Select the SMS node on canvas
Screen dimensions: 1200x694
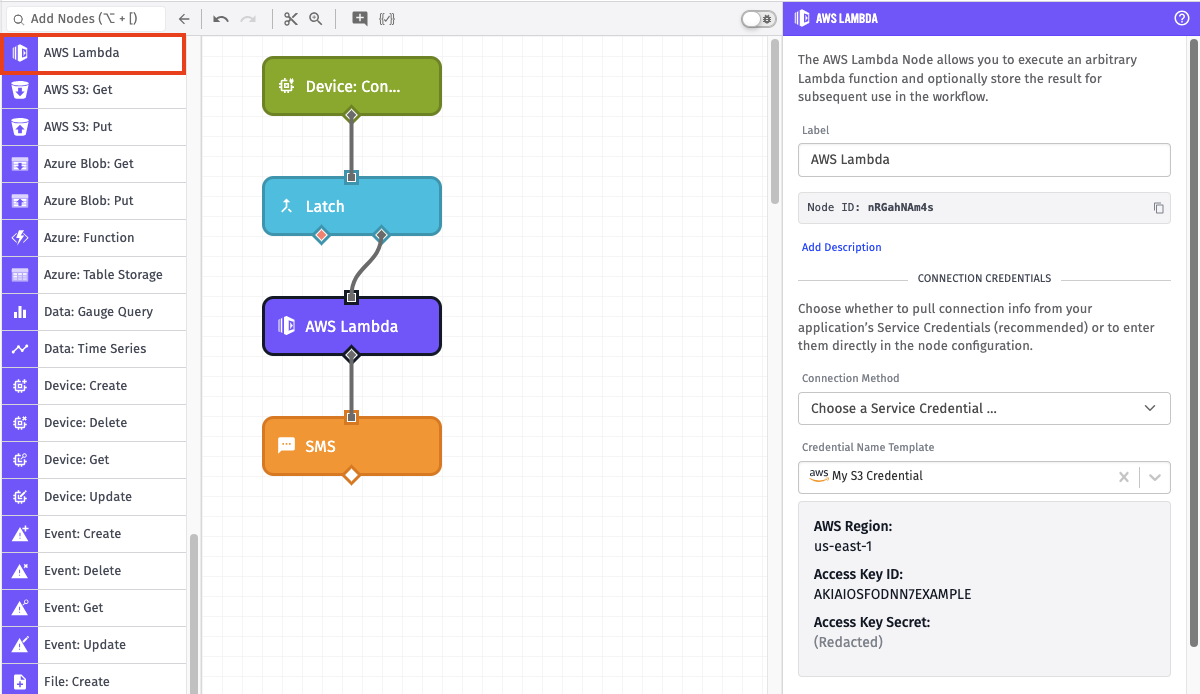coord(351,446)
